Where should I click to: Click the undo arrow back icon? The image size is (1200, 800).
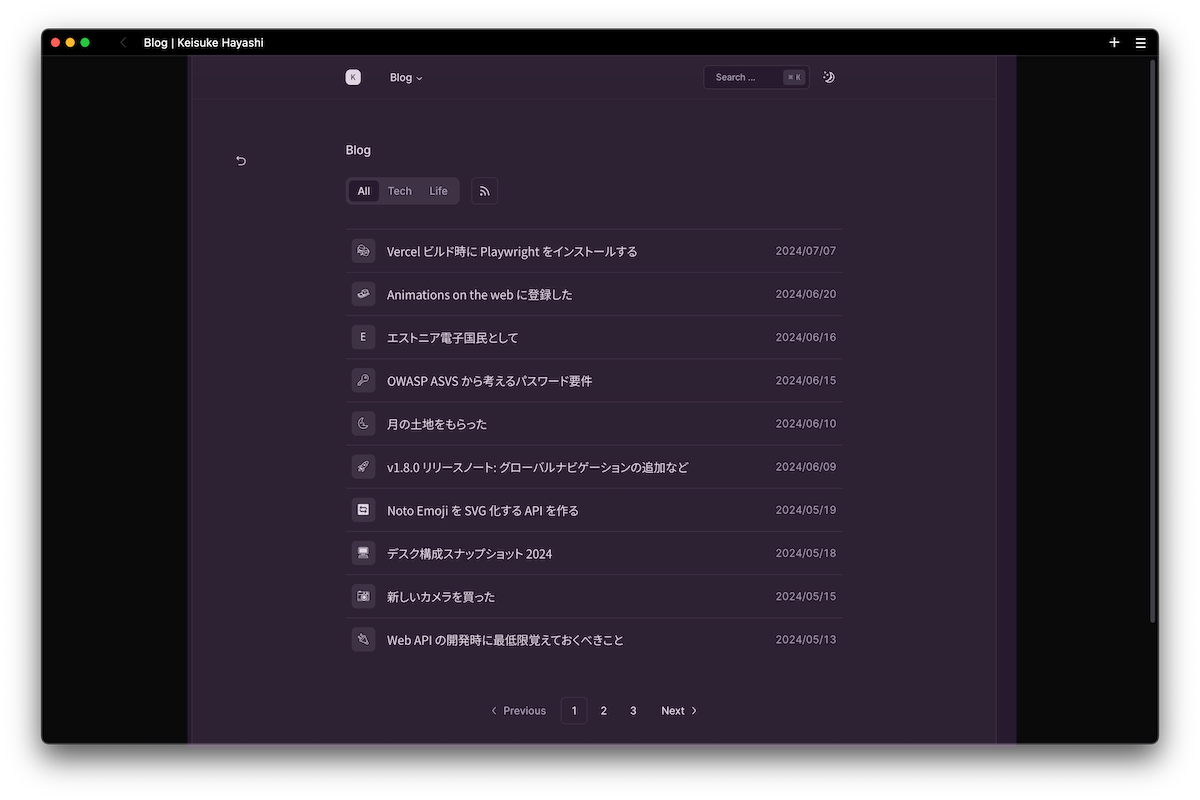(241, 161)
